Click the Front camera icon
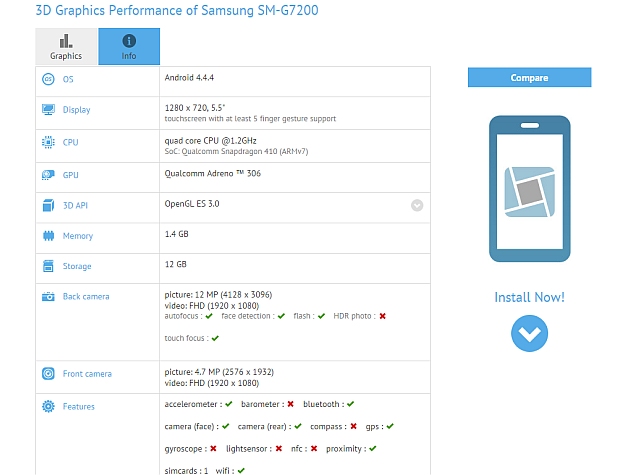 click(x=48, y=374)
